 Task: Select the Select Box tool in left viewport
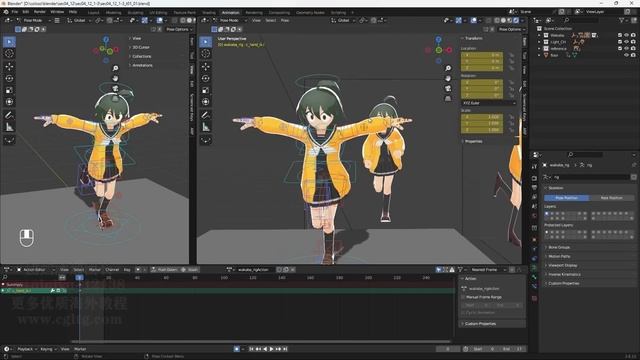pos(9,42)
